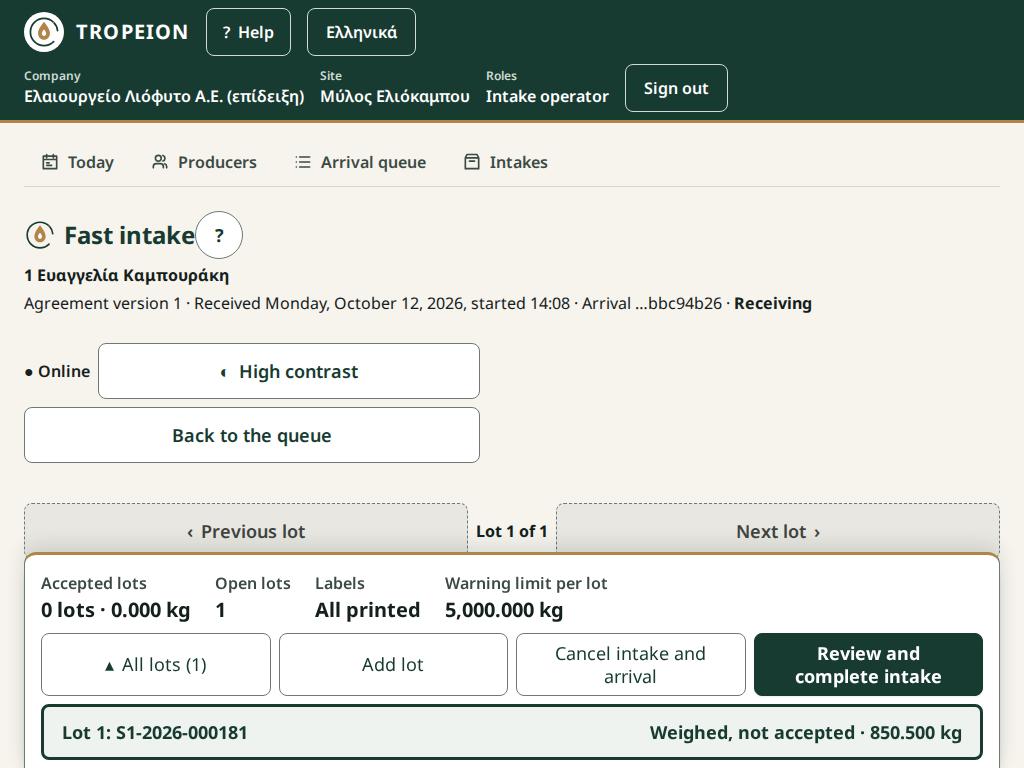Cancel intake and arrival
The height and width of the screenshot is (768, 1024).
click(630, 664)
